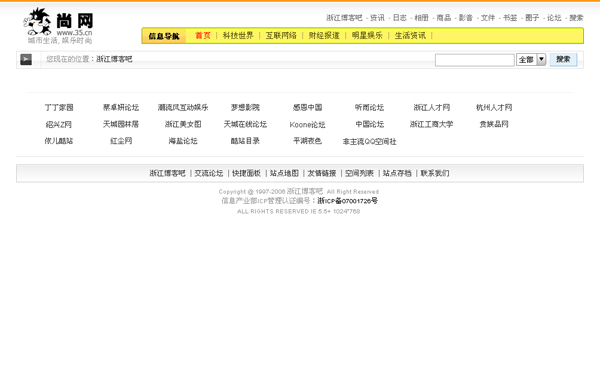Open 站点存档 in the footer bar
The height and width of the screenshot is (370, 600).
397,173
